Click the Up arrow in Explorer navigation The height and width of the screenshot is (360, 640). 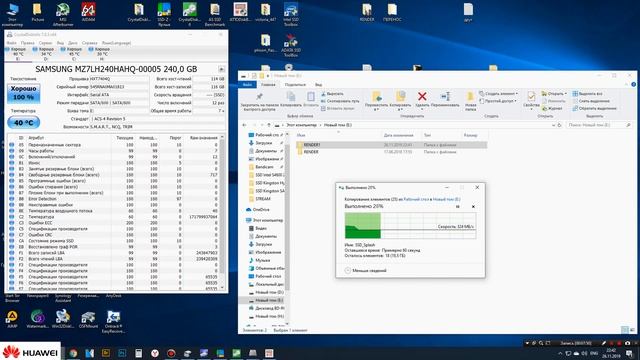tap(269, 125)
